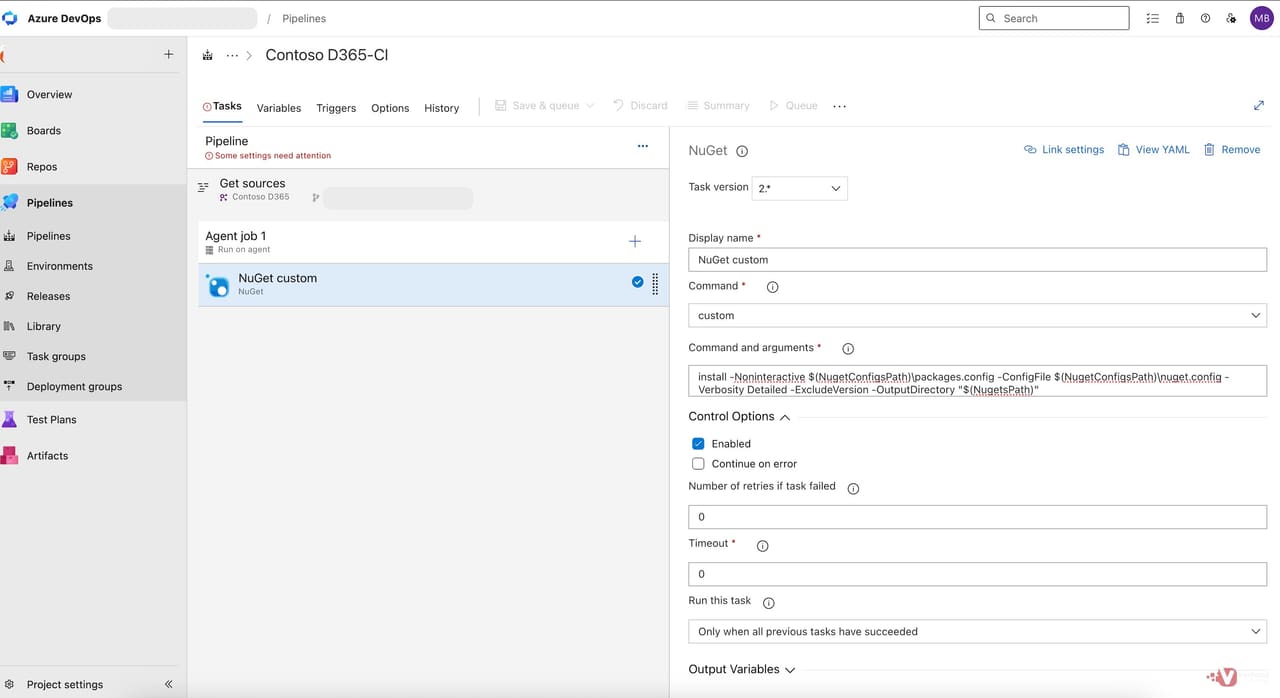Viewport: 1280px width, 698px height.
Task: Open the Pipeline section ellipsis menu
Action: [643, 146]
